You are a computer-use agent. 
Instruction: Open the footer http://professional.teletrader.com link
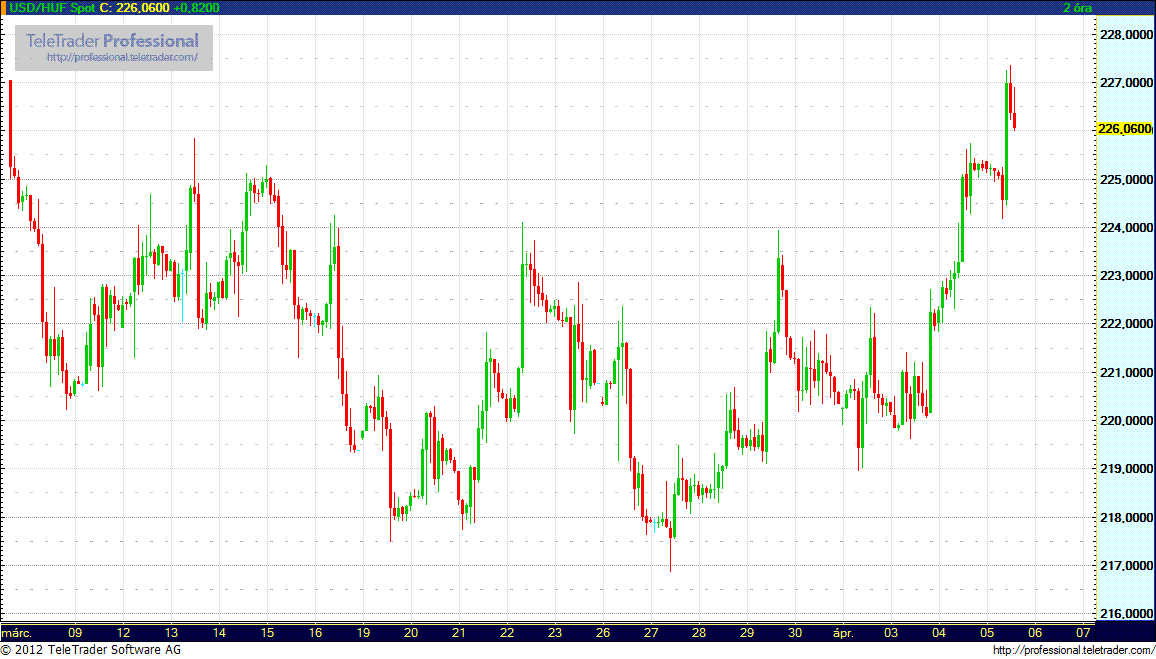coord(1072,650)
